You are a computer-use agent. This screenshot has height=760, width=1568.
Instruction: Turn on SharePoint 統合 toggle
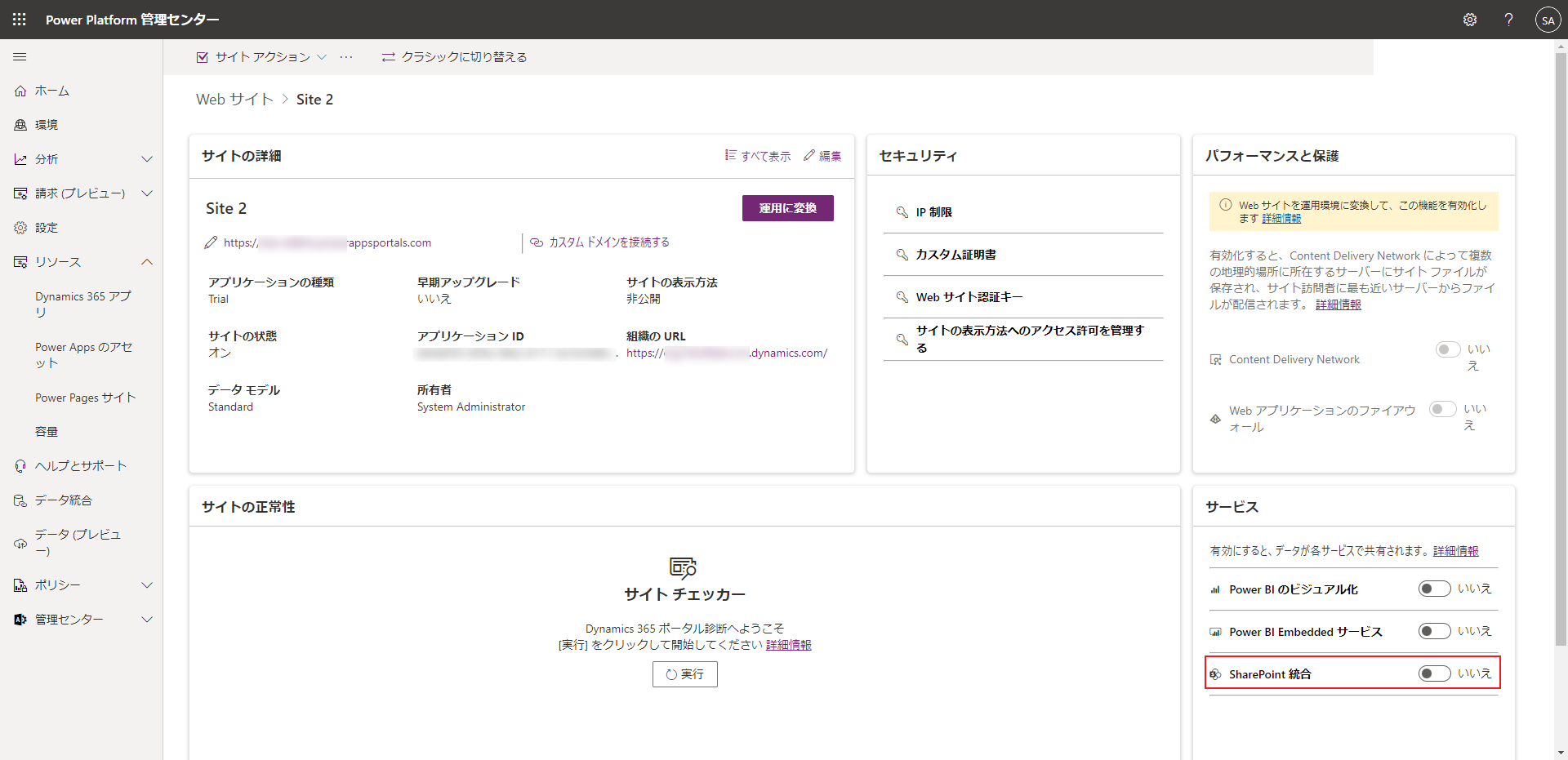(1434, 673)
